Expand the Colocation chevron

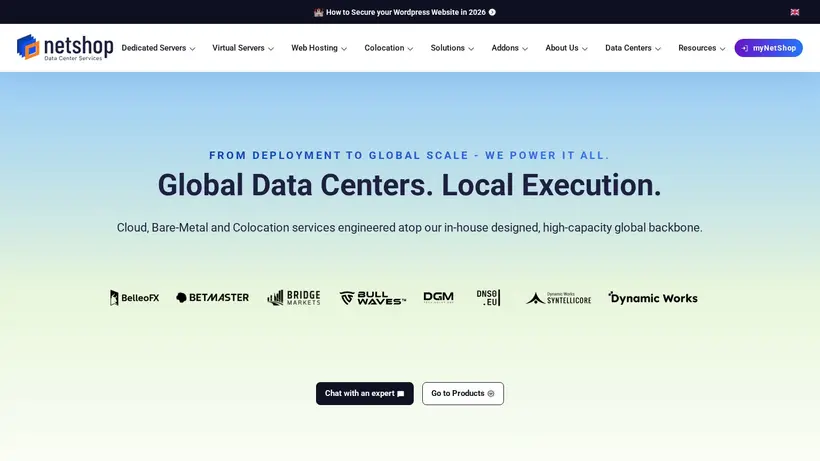[x=411, y=49]
